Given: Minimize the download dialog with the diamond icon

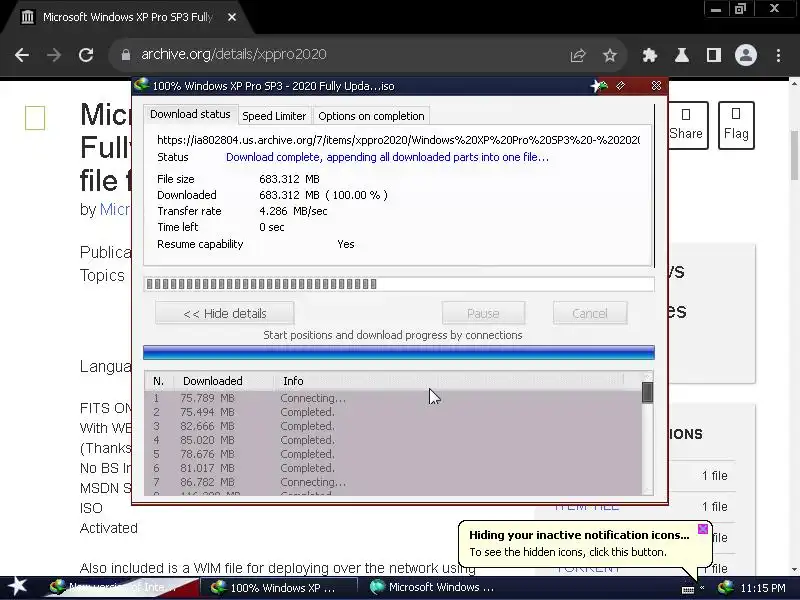Looking at the screenshot, I should (620, 86).
